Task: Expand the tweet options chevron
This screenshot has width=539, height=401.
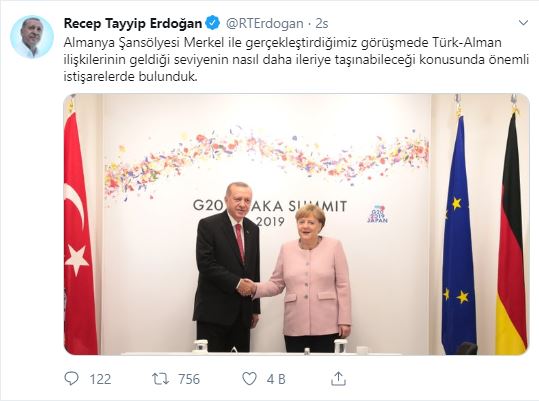Action: (523, 23)
